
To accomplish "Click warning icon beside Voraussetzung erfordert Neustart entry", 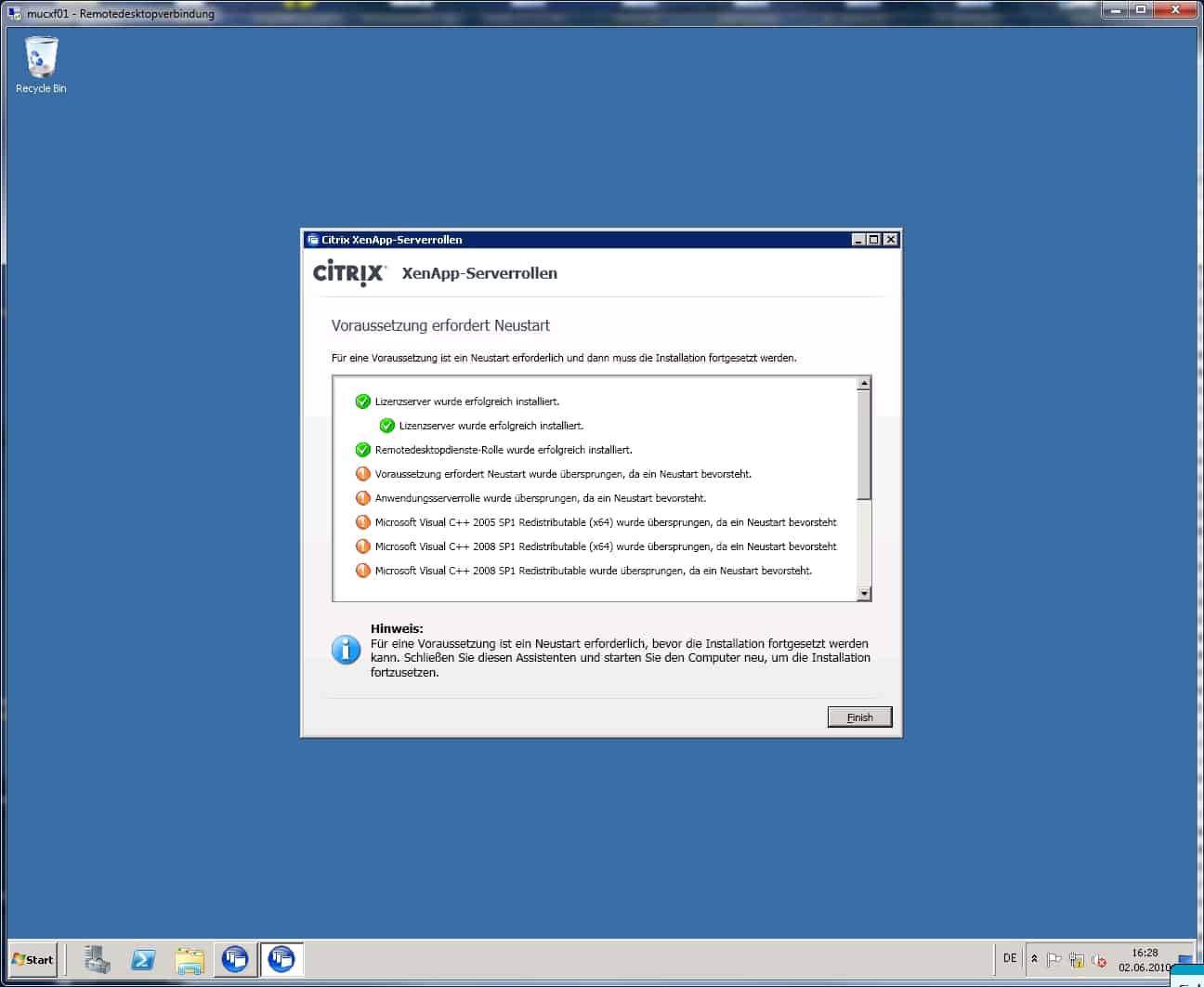I will tap(363, 474).
